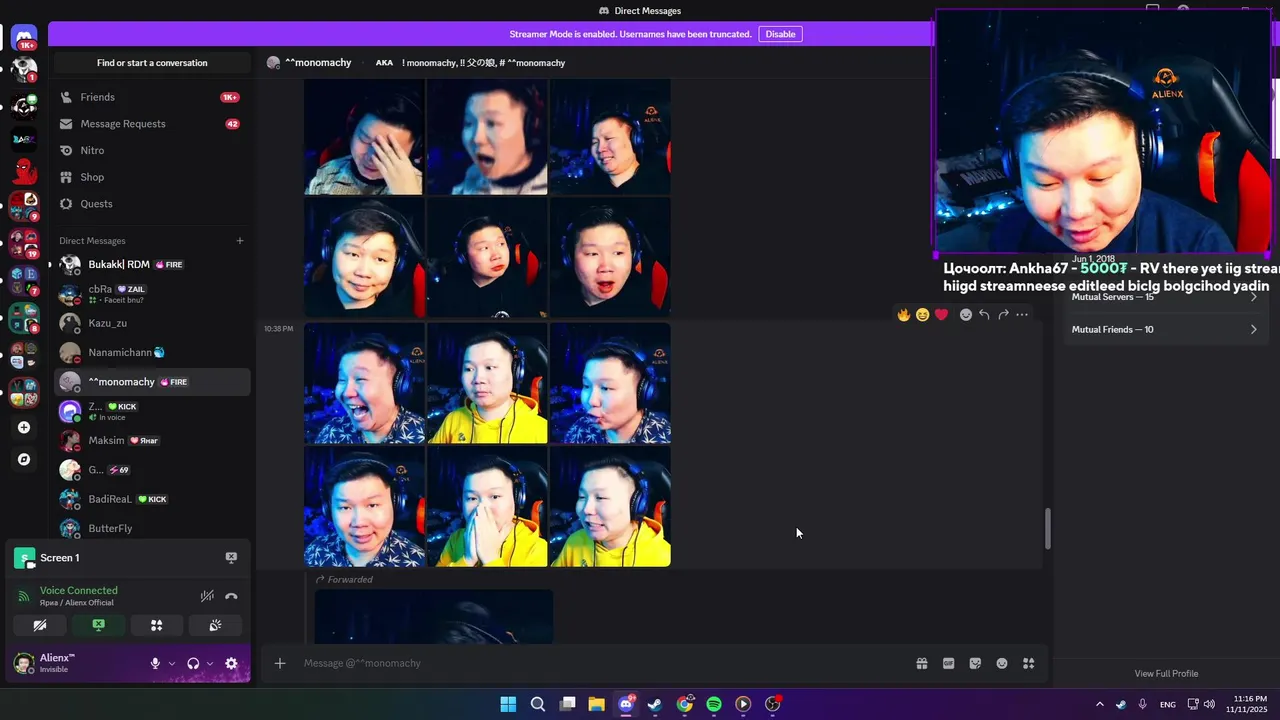Image resolution: width=1280 pixels, height=720 pixels.
Task: Open headphone output options arrow
Action: [209, 663]
